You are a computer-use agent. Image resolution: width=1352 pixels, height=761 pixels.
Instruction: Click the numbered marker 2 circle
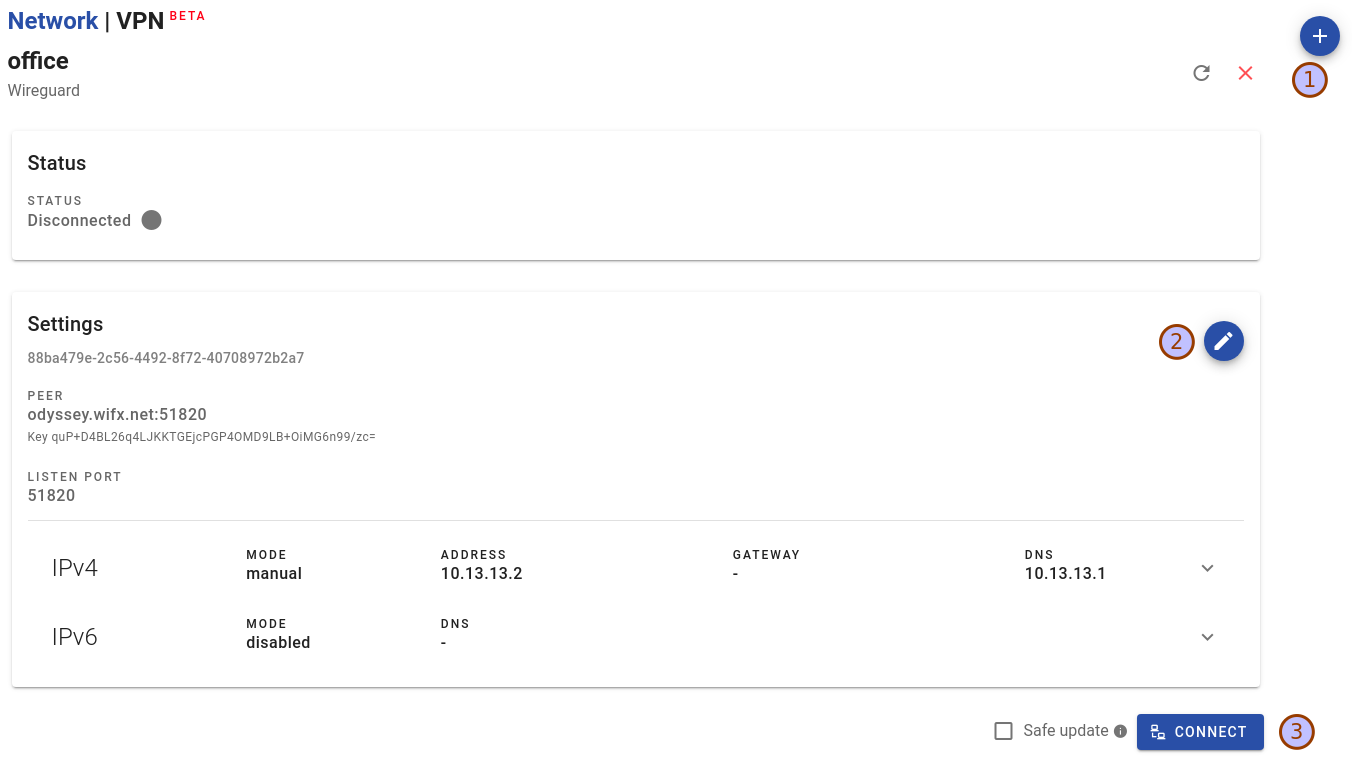1176,342
